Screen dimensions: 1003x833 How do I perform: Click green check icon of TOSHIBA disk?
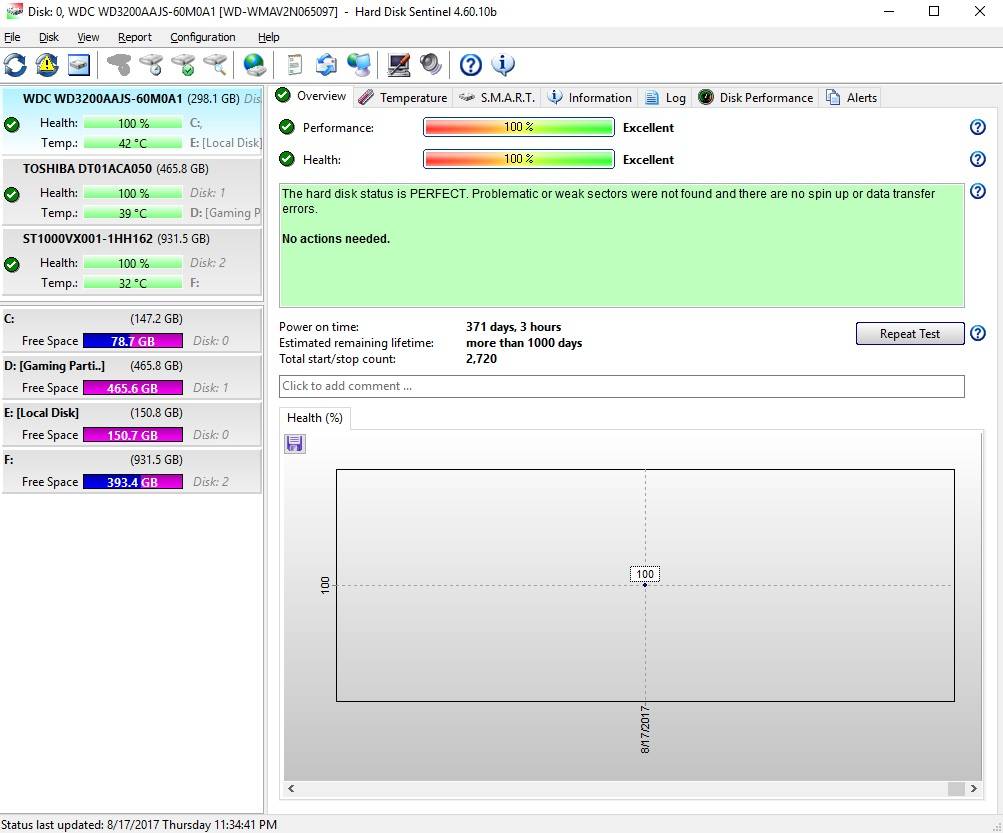click(x=12, y=194)
